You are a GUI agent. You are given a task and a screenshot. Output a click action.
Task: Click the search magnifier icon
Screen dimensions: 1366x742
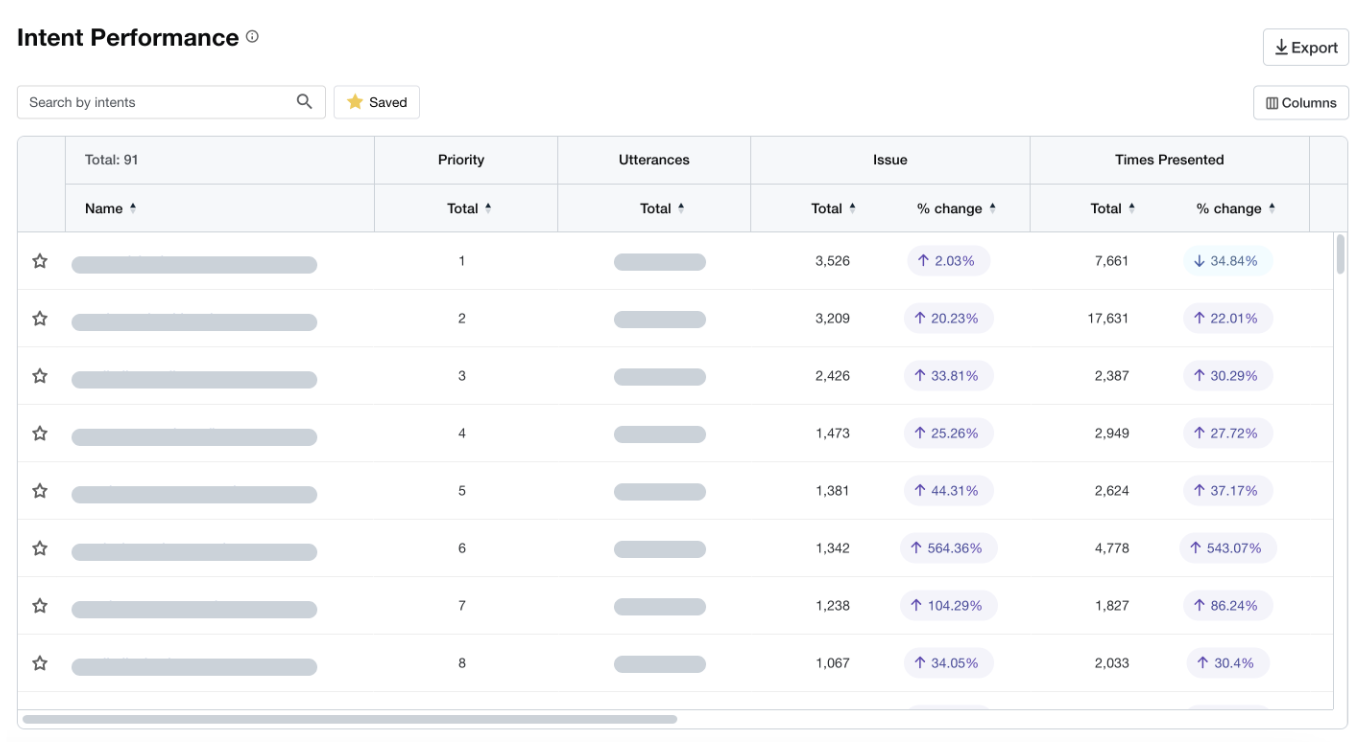pos(304,102)
